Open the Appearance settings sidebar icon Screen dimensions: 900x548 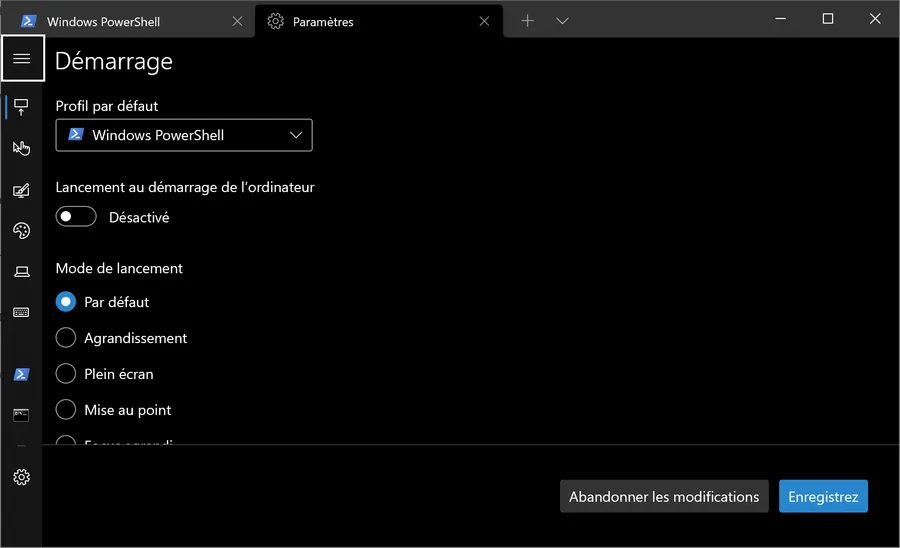click(x=21, y=190)
